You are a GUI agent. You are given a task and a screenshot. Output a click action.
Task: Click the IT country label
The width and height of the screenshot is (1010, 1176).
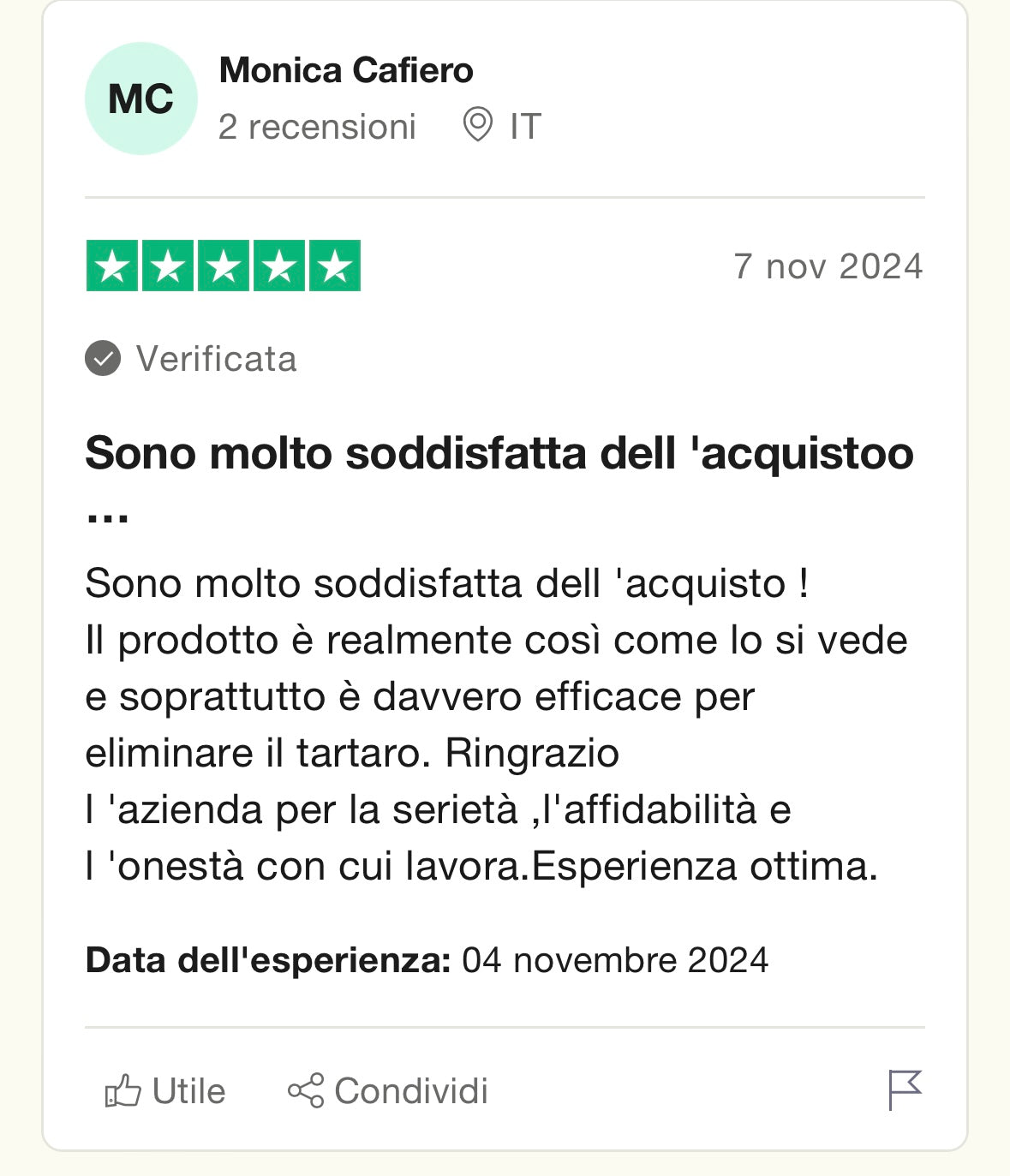(x=525, y=127)
